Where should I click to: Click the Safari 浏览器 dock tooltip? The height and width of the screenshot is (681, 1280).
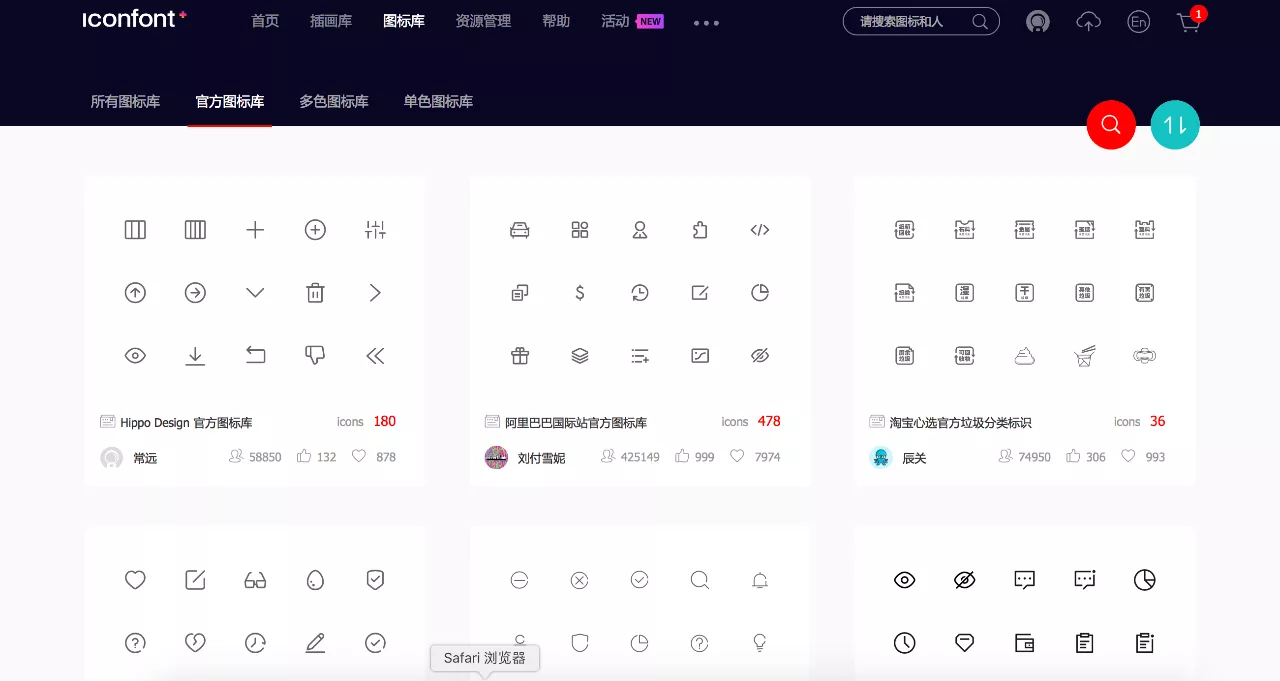click(x=485, y=658)
